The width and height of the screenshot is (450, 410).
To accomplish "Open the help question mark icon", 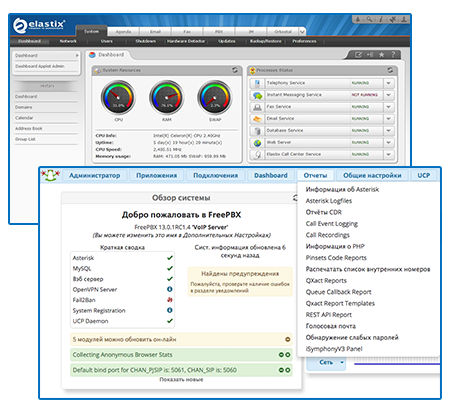I will 393,54.
